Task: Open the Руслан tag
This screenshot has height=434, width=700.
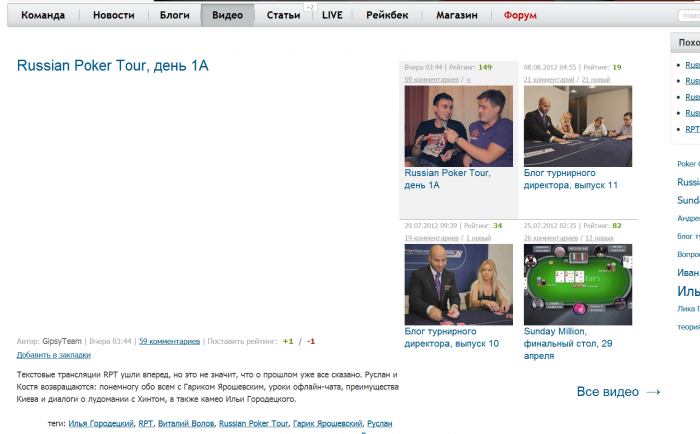Action: point(379,423)
